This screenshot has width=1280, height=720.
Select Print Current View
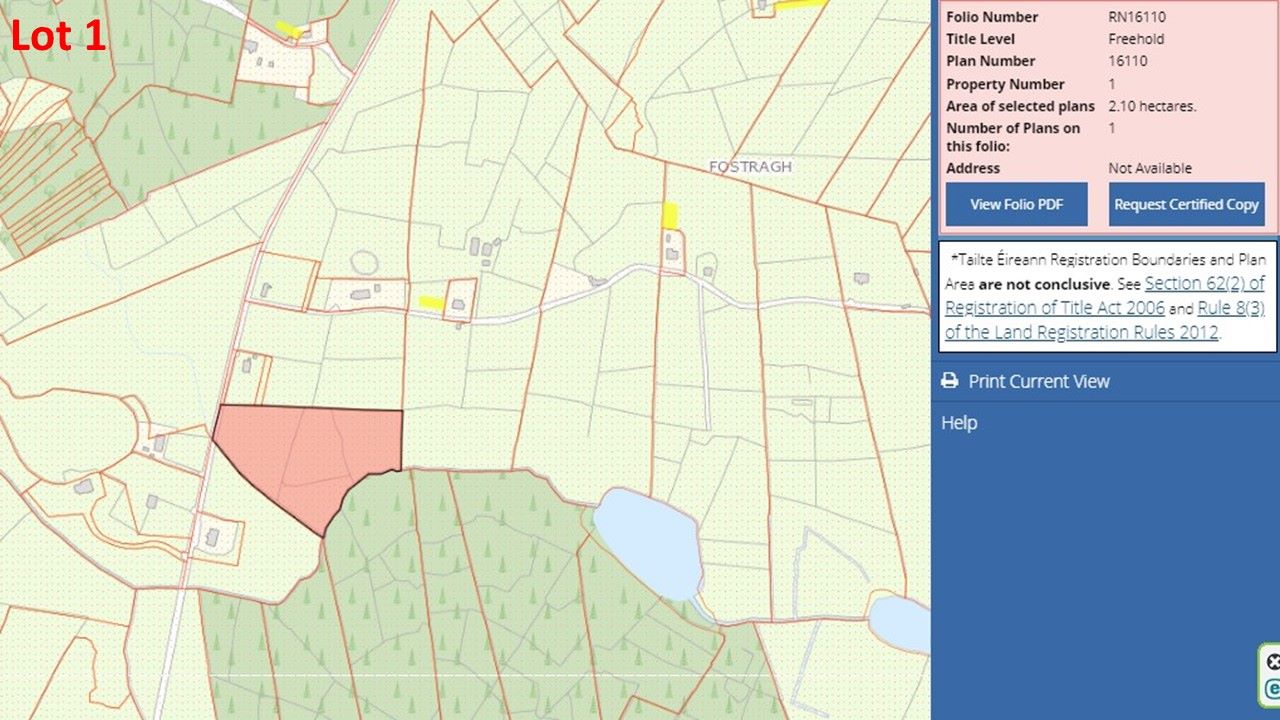click(x=1038, y=381)
